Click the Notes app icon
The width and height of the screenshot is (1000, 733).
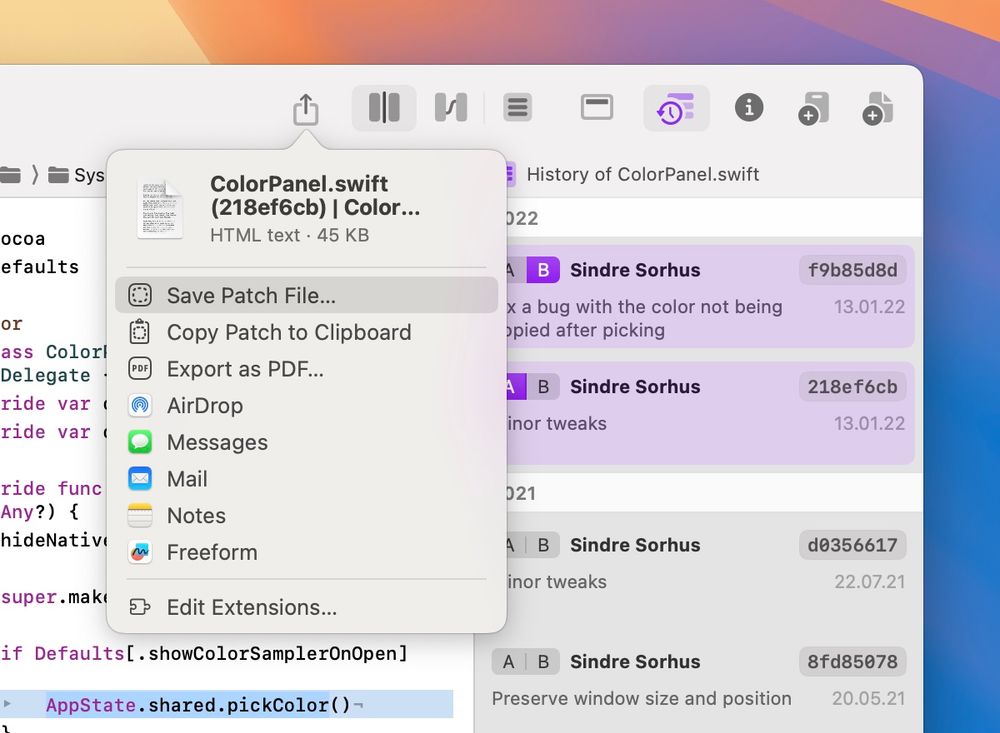coord(140,515)
